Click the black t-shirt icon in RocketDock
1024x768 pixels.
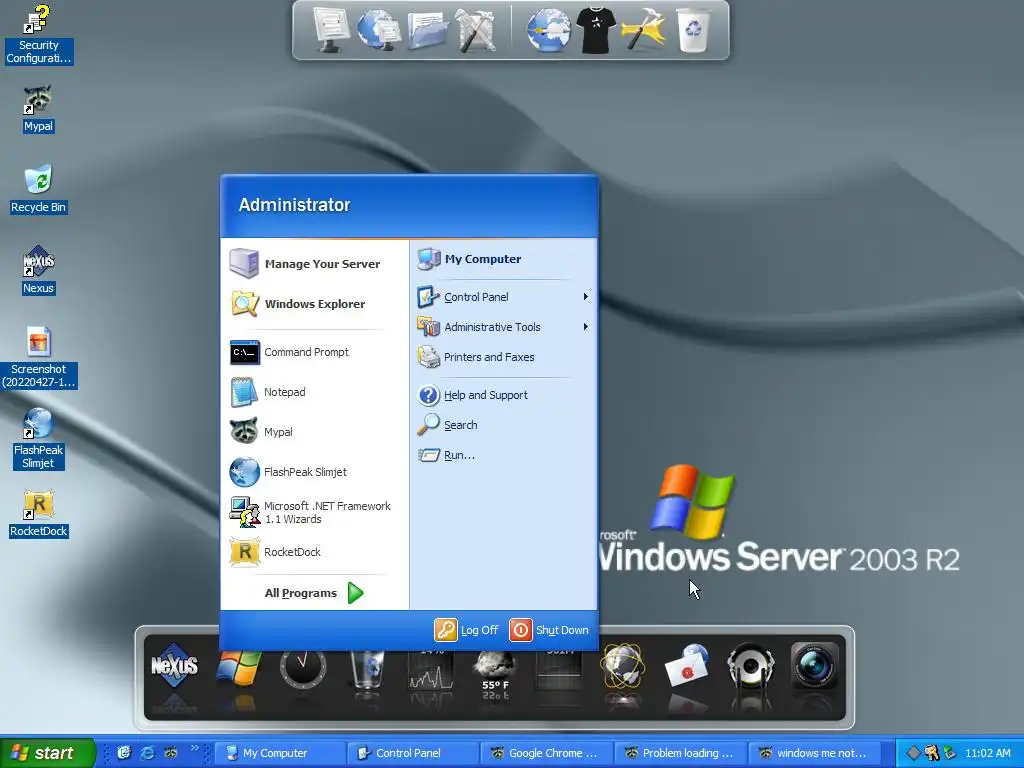click(596, 30)
